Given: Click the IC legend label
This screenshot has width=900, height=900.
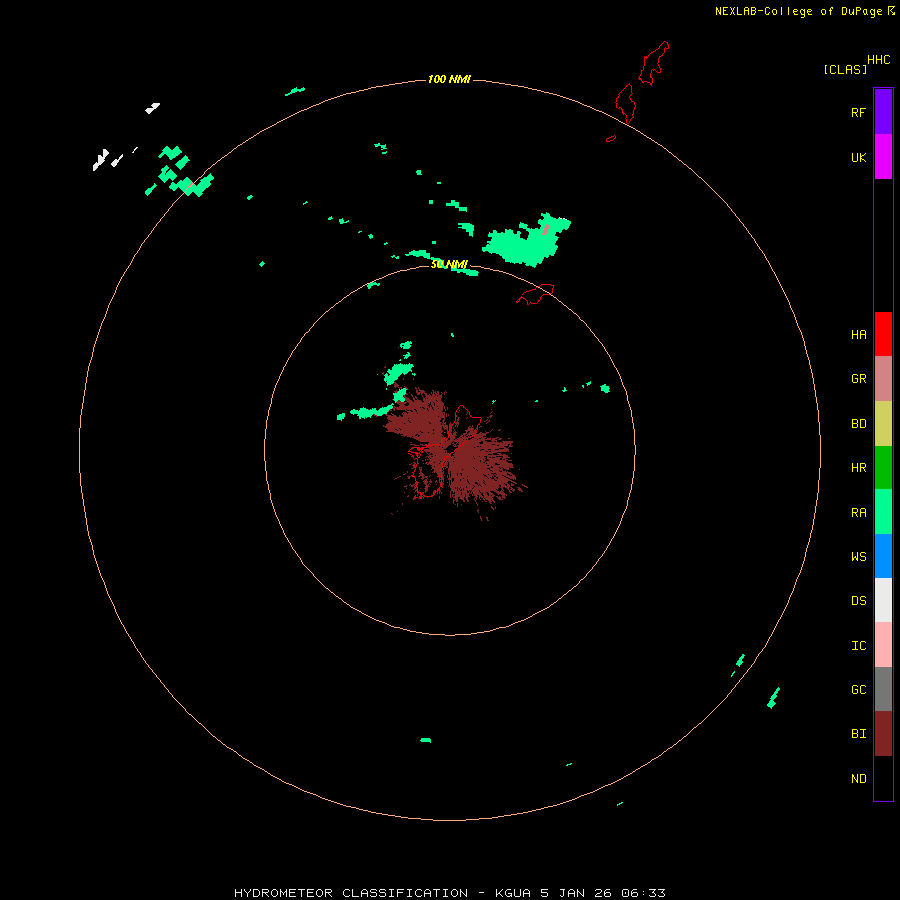Looking at the screenshot, I should point(858,646).
